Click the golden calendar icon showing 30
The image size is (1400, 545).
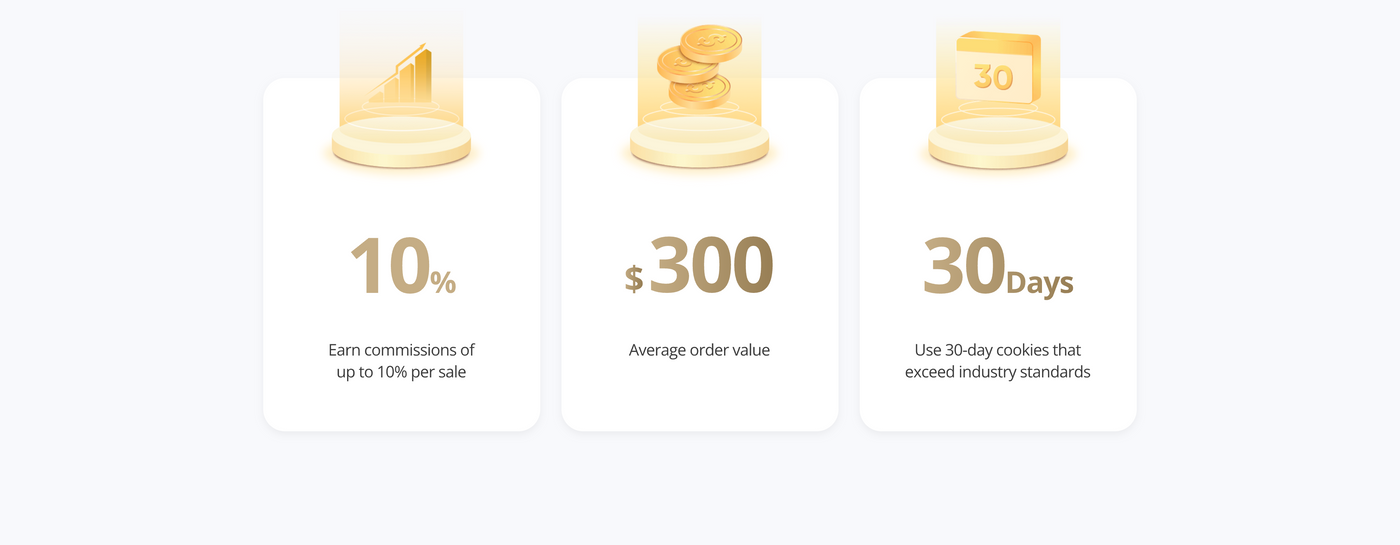(997, 68)
